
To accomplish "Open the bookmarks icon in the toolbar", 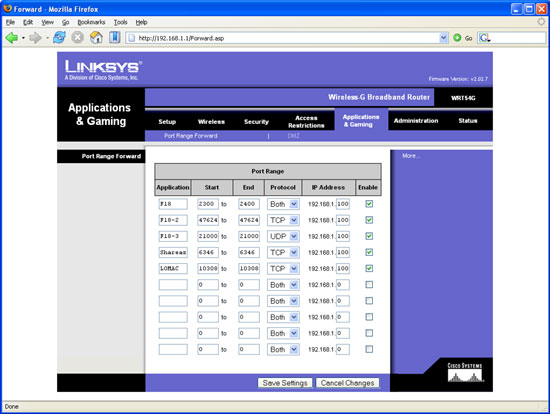I will [114, 37].
